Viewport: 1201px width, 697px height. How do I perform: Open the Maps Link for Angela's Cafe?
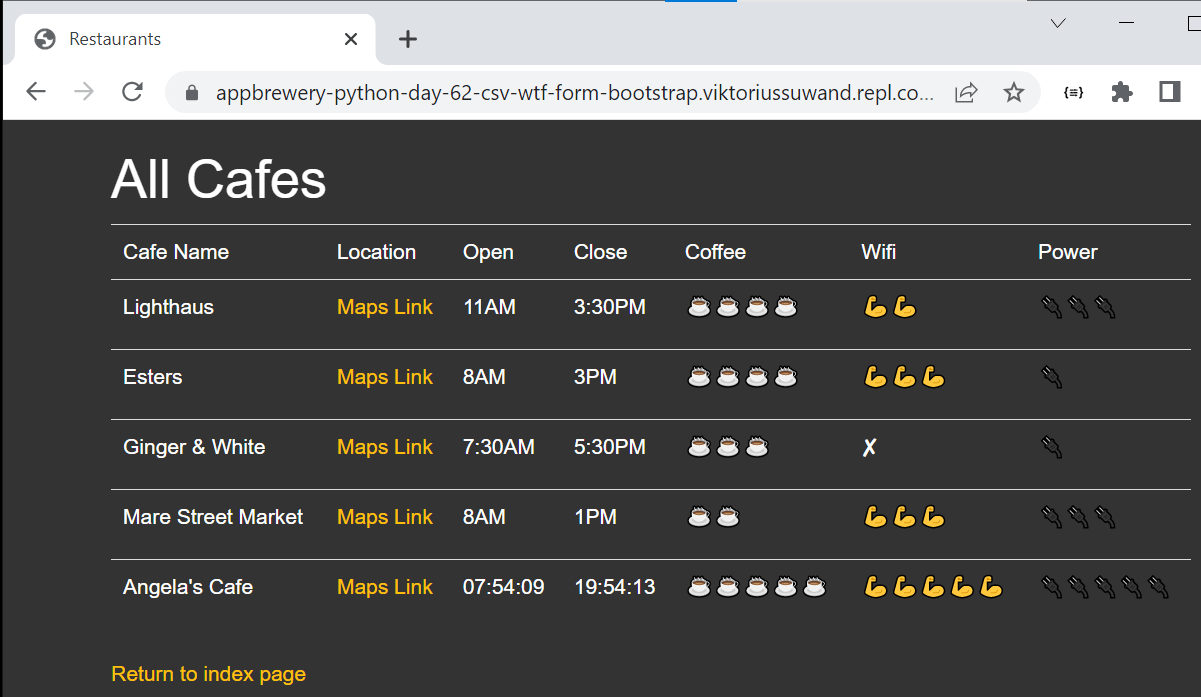click(385, 587)
